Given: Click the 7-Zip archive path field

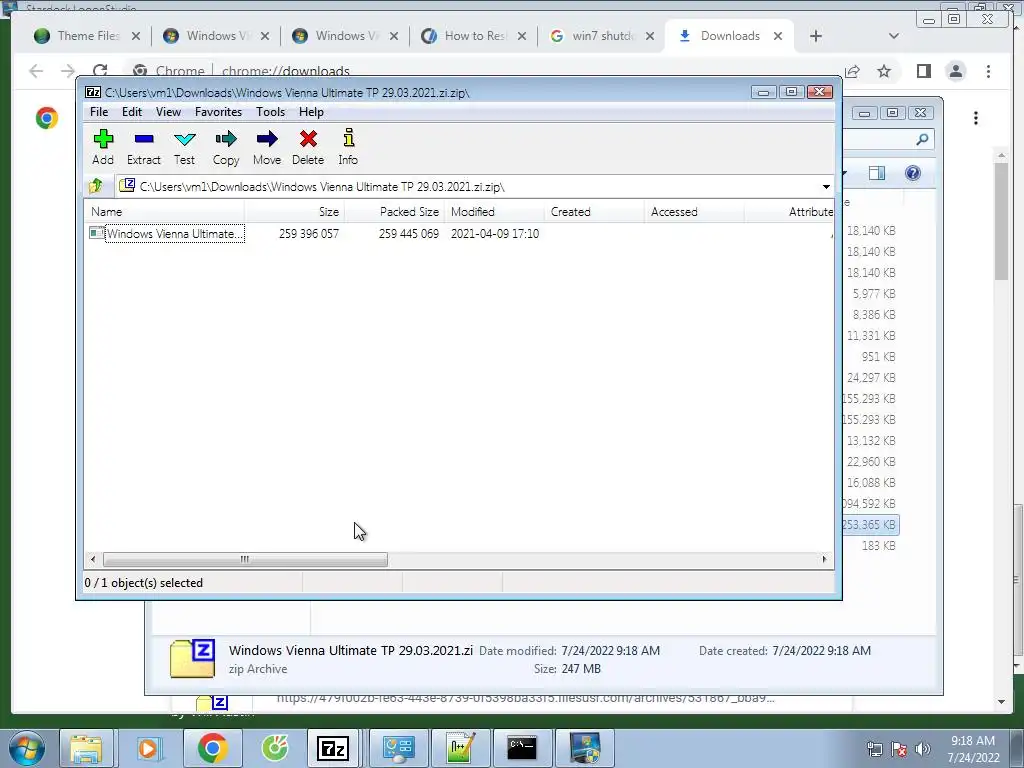Looking at the screenshot, I should [468, 187].
